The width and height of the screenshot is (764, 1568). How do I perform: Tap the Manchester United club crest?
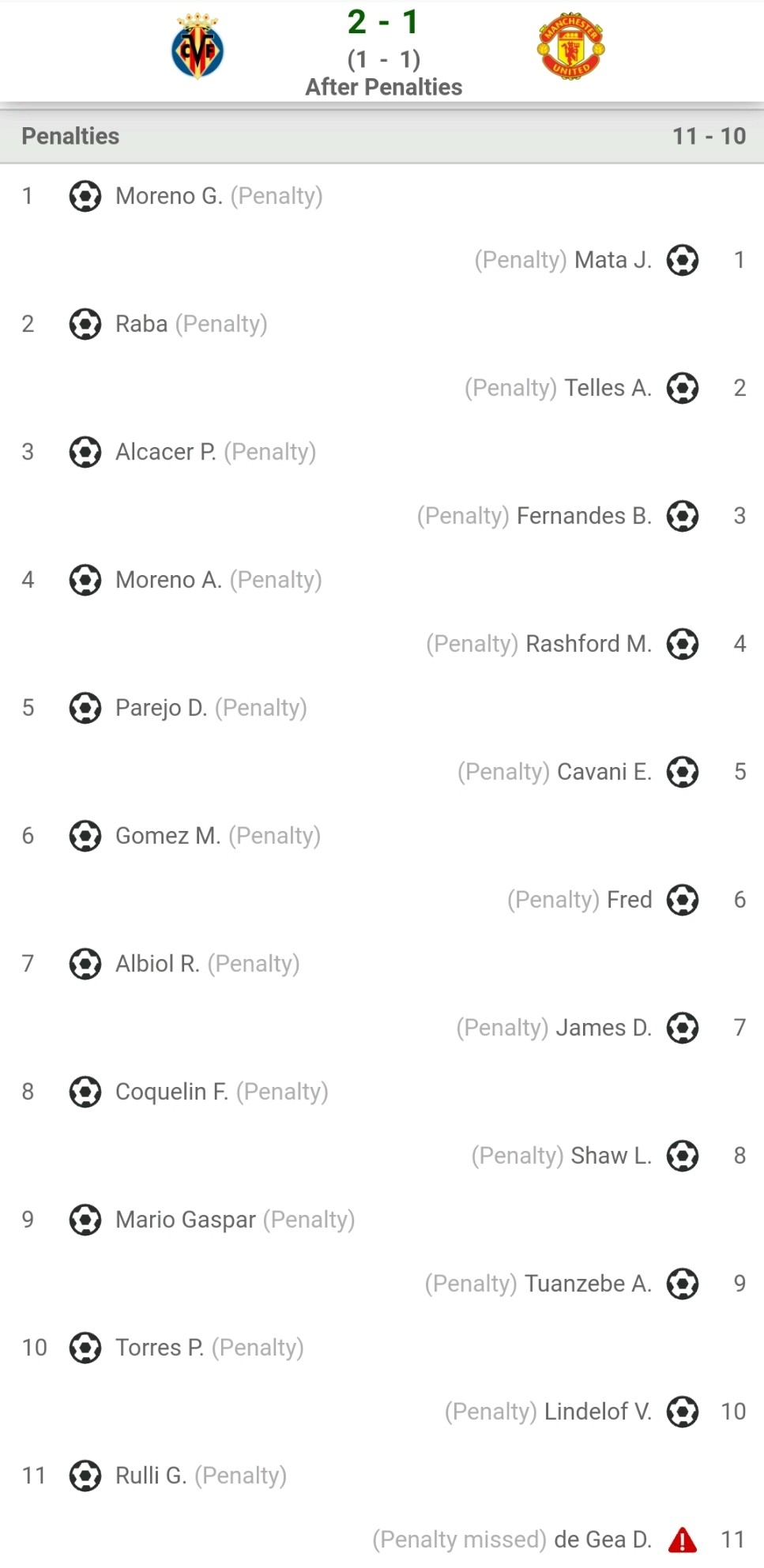570,46
